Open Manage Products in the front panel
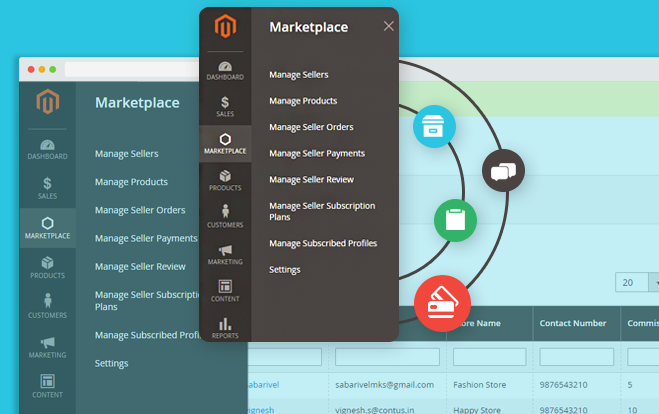 pyautogui.click(x=303, y=101)
